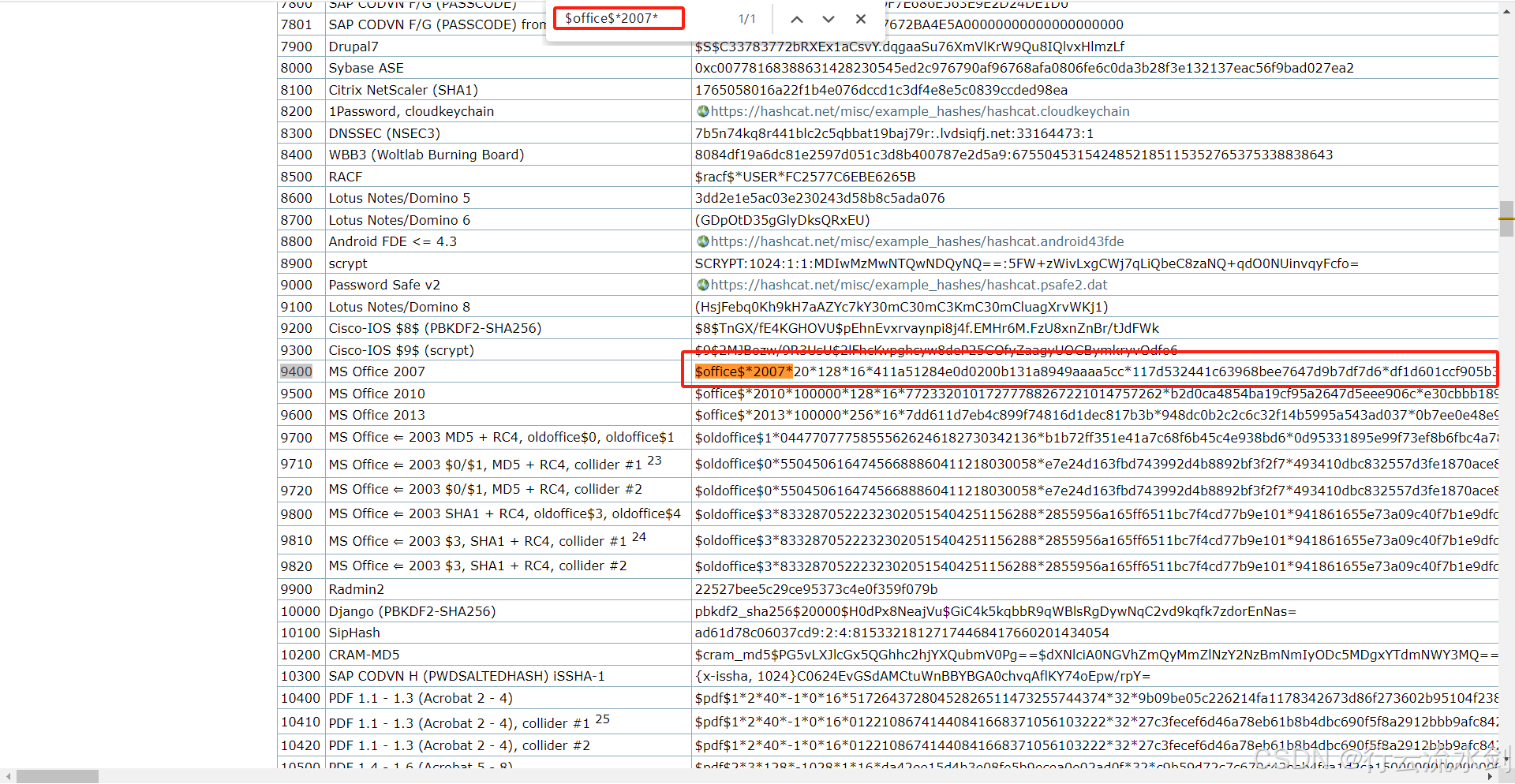Viewport: 1515px width, 784px height.
Task: Click footnote 24 on SHA1 collider #1 row
Action: (639, 537)
